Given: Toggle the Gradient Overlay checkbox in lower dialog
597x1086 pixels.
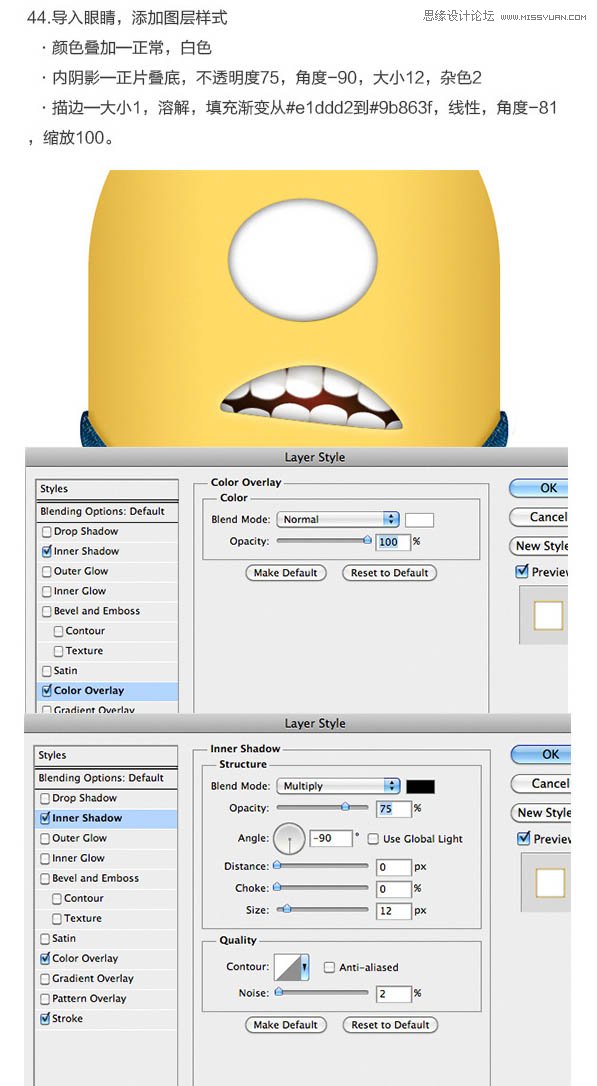Looking at the screenshot, I should tap(45, 979).
